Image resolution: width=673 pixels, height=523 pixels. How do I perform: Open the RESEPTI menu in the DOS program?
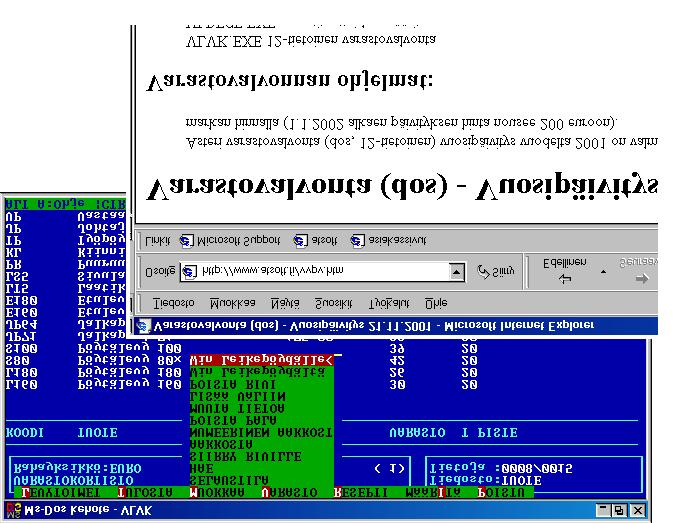tap(361, 493)
